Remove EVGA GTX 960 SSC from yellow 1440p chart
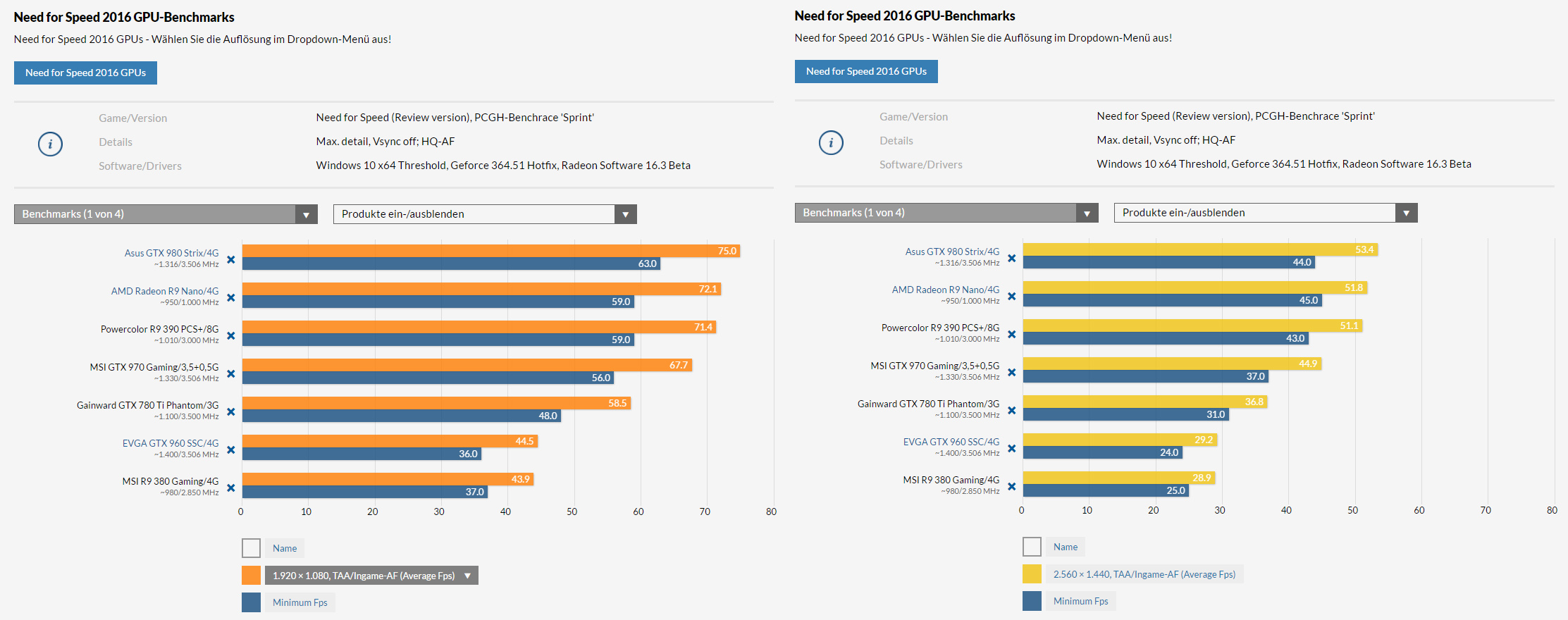1568x620 pixels. (x=1011, y=448)
